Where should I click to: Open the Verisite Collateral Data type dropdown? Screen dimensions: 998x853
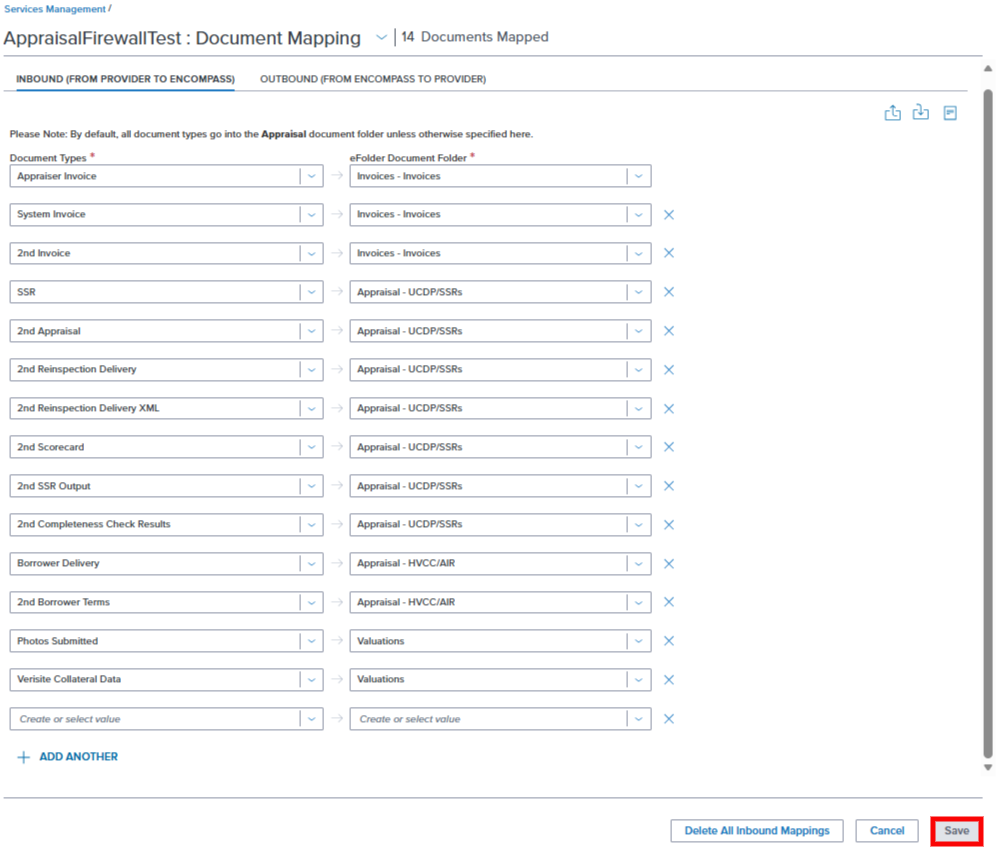311,680
